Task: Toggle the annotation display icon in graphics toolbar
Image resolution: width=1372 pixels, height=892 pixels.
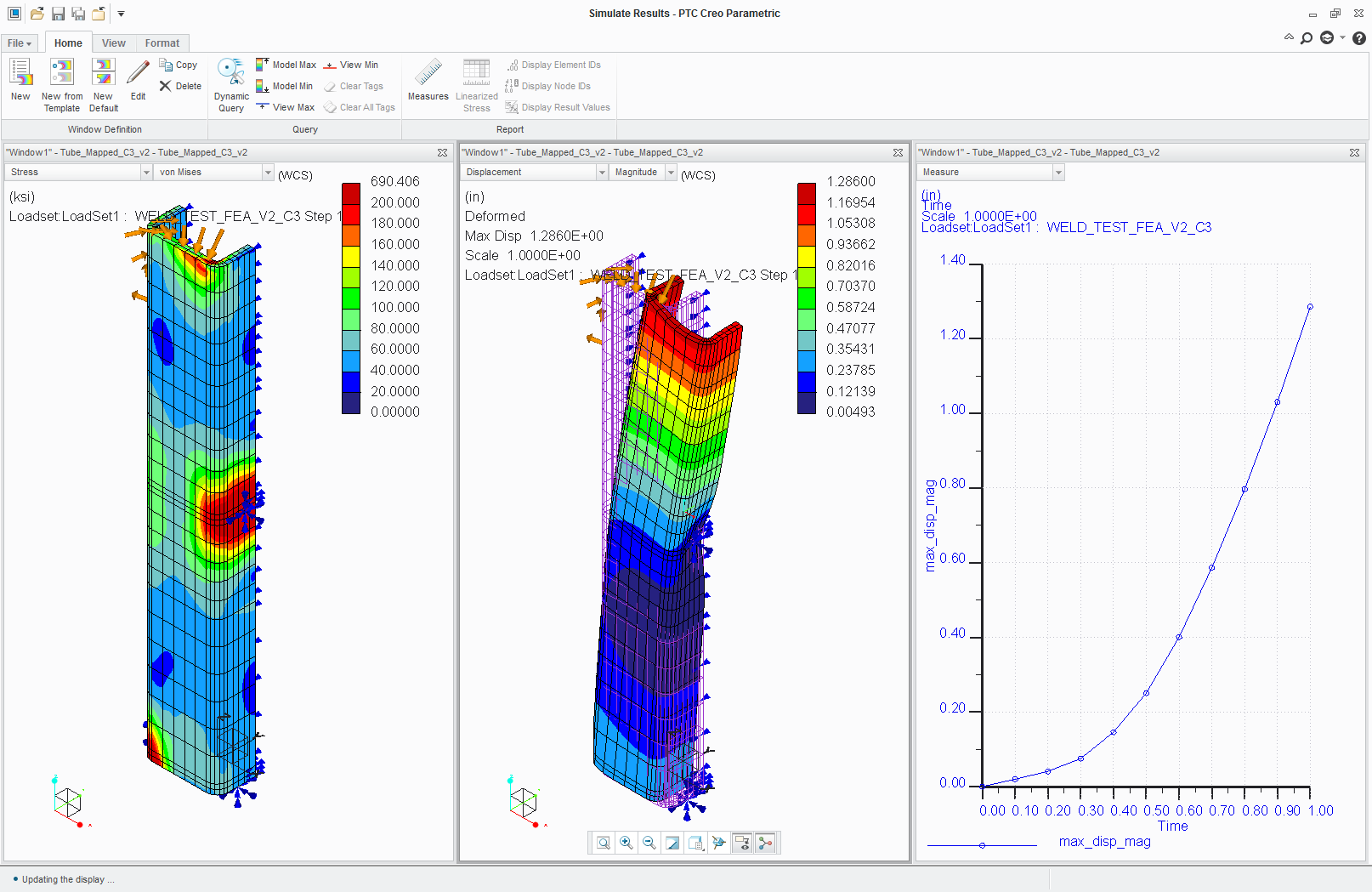Action: tap(742, 843)
